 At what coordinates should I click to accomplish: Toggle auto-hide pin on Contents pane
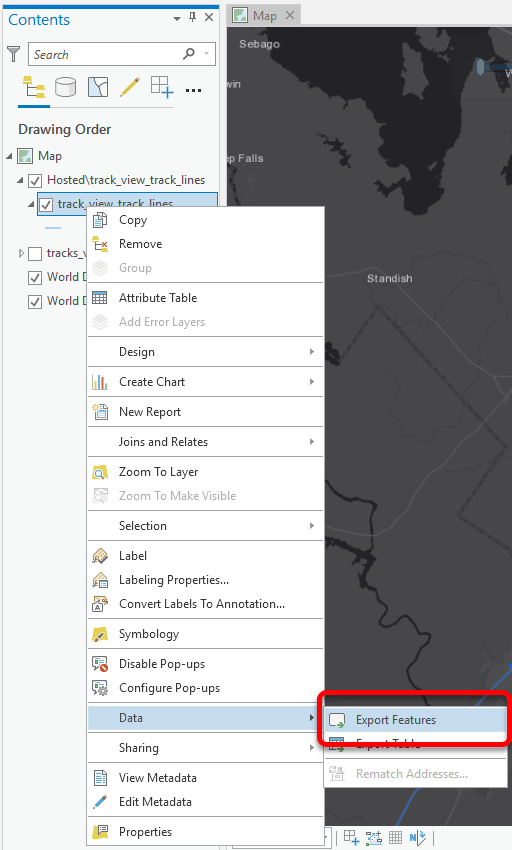click(x=193, y=17)
